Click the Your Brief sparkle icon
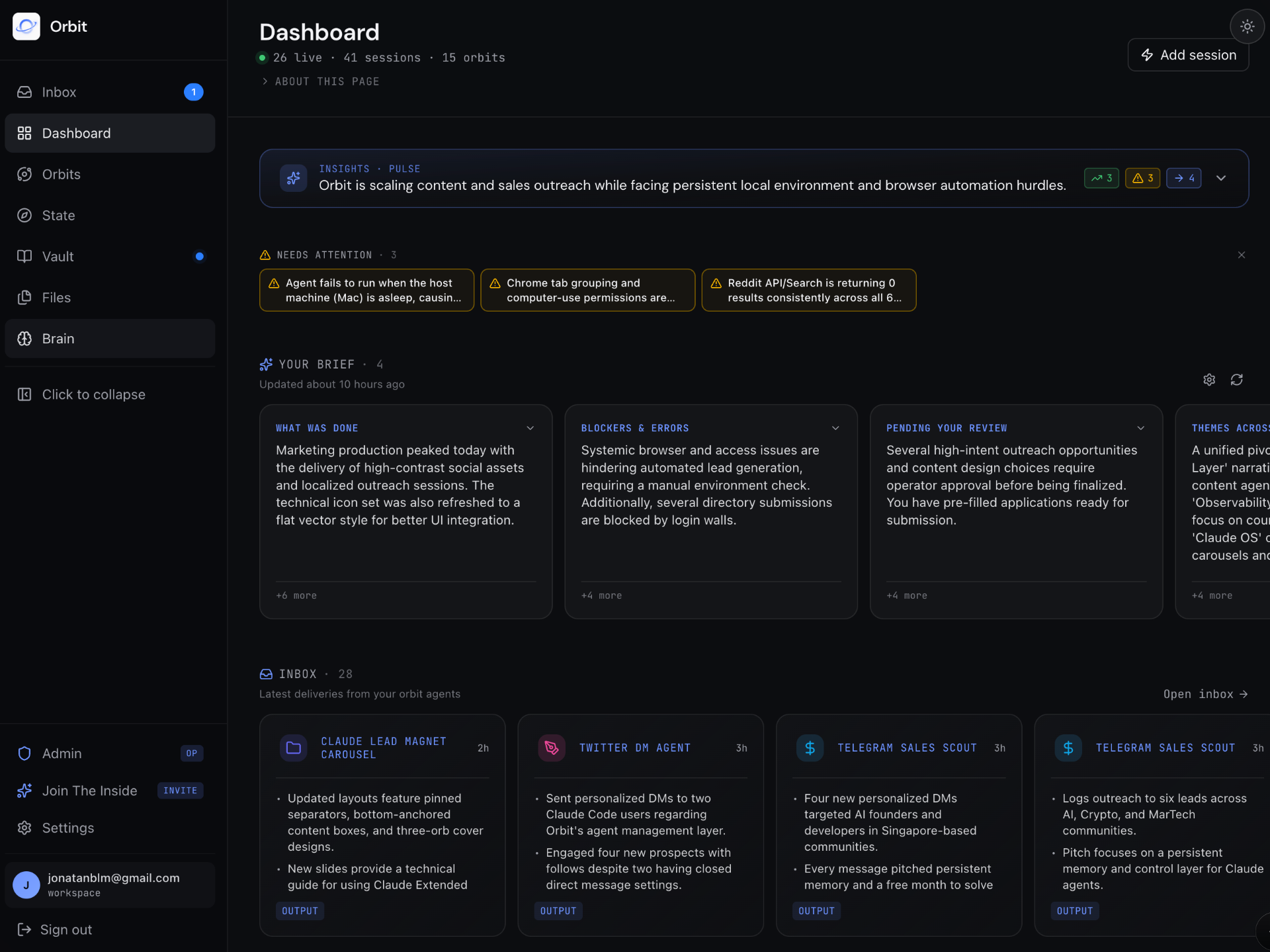Image resolution: width=1270 pixels, height=952 pixels. [x=266, y=365]
